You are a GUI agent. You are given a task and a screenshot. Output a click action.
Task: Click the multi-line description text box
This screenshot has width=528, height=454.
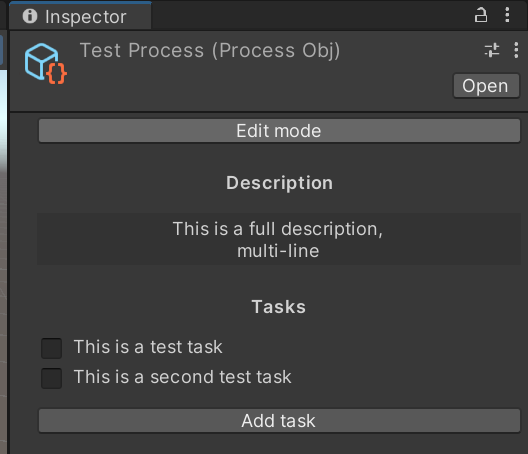click(x=279, y=239)
